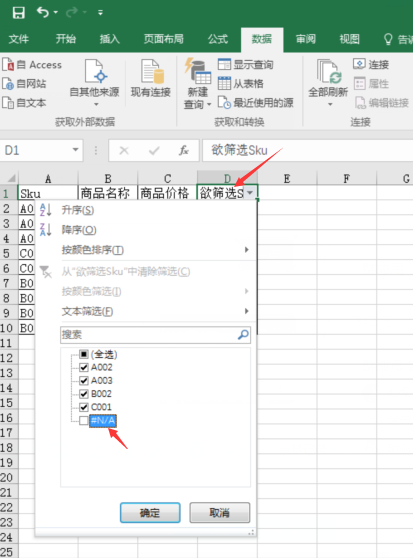Open the undo history dropdown arrow
The image size is (413, 558).
56,13
